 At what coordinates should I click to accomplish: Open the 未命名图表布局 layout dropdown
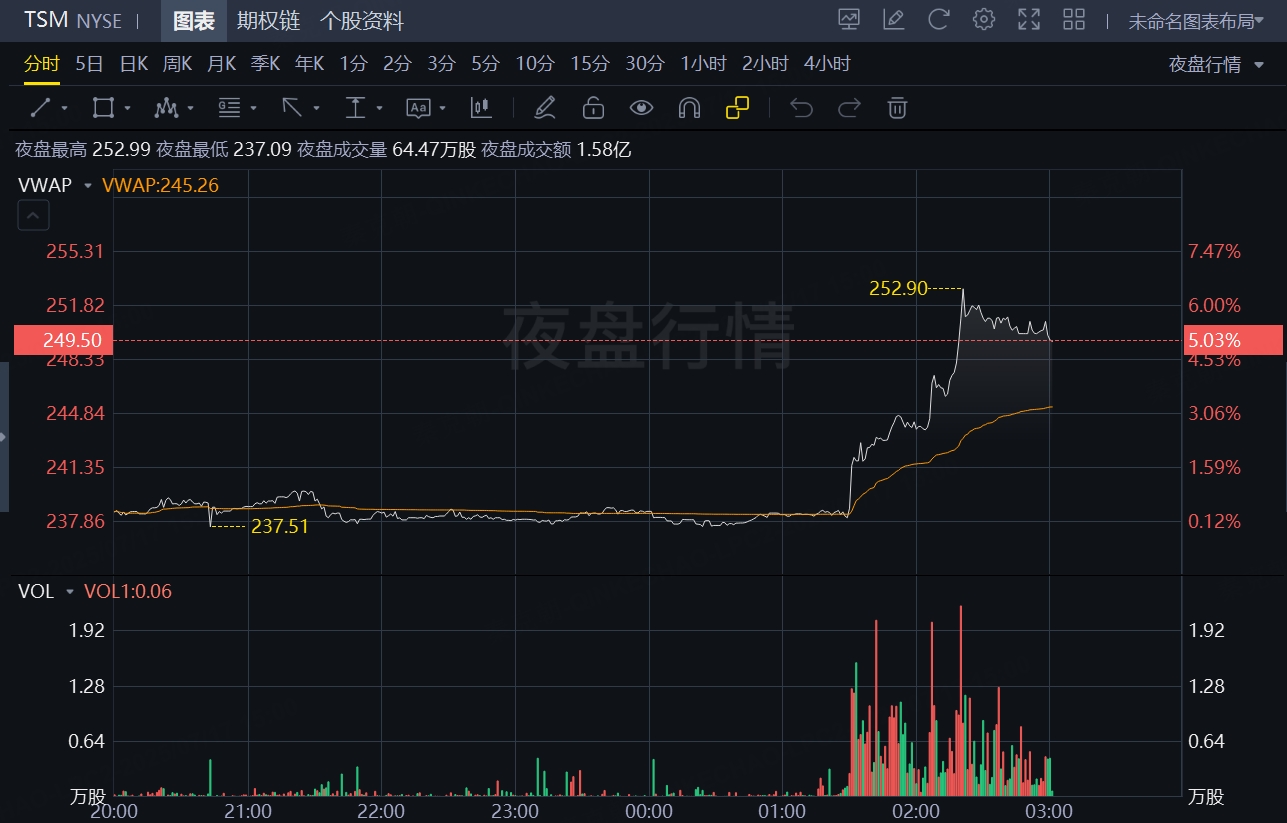1196,19
